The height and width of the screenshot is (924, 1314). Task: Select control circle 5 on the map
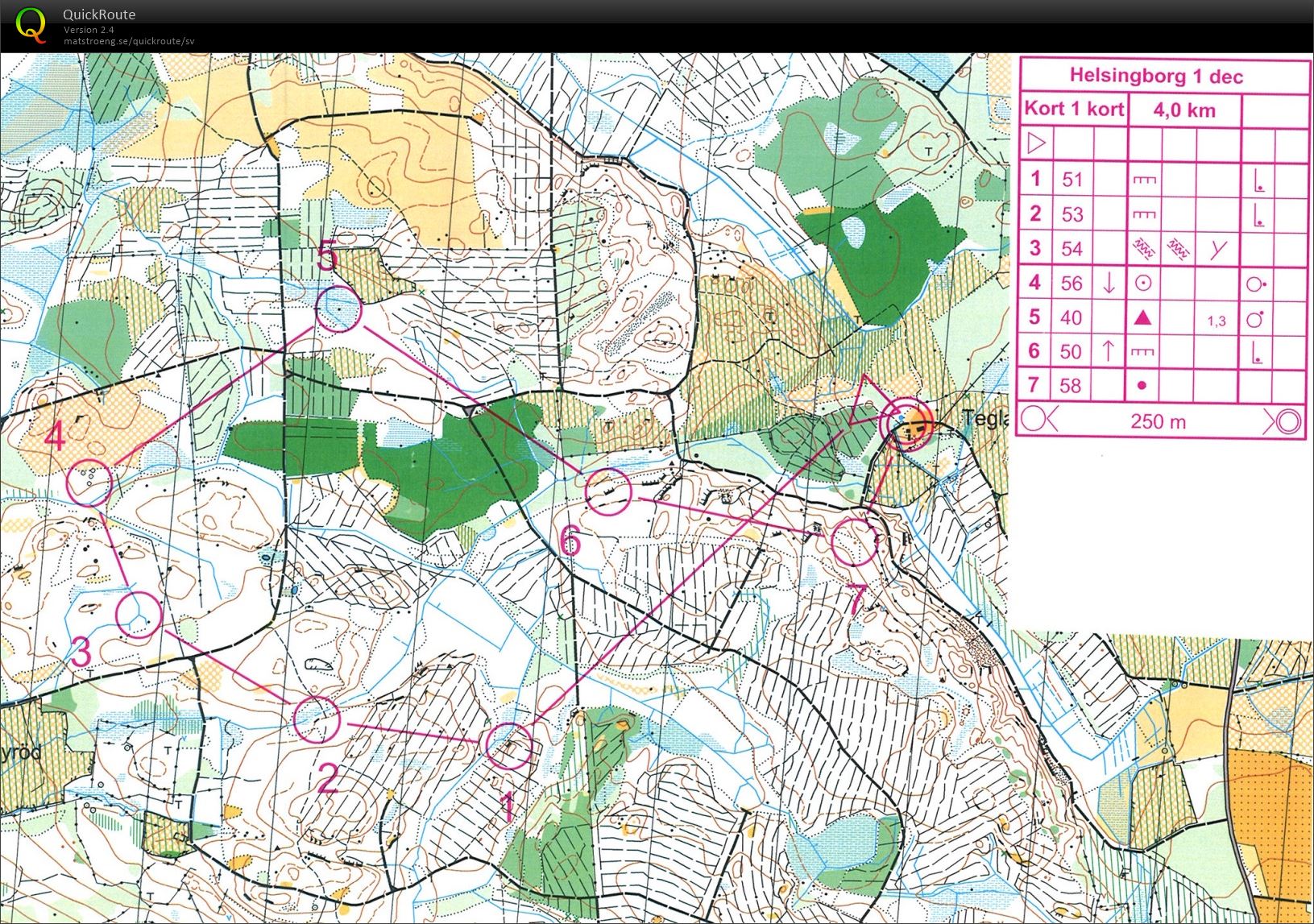click(338, 309)
